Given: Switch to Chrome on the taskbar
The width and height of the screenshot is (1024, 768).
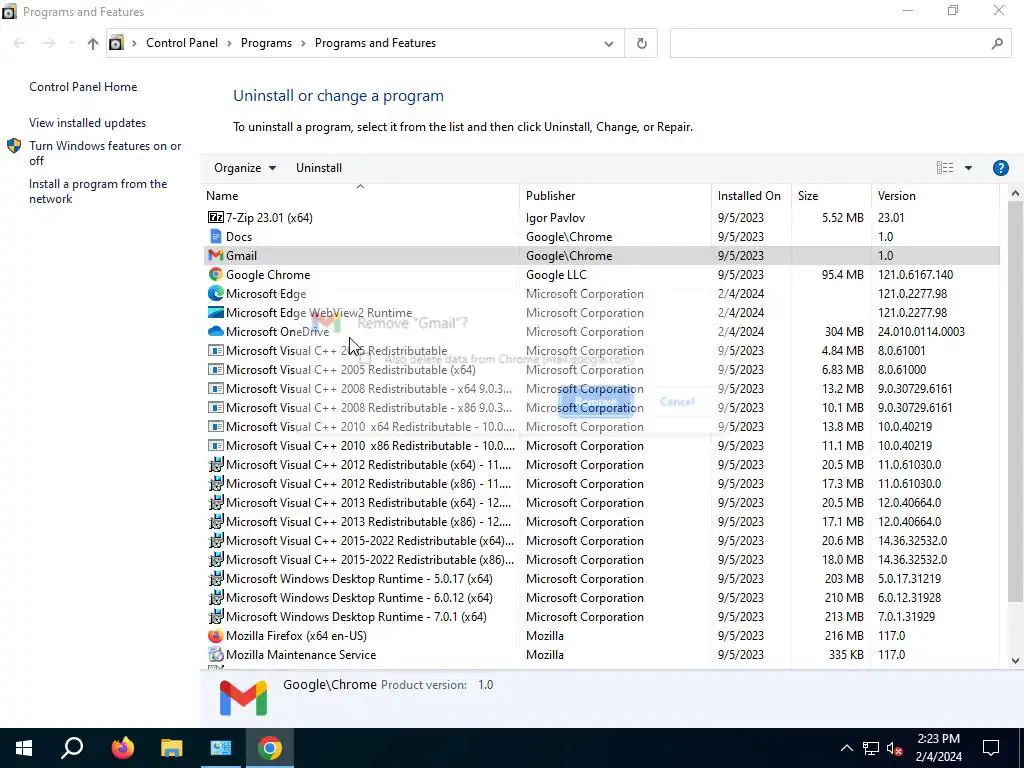Looking at the screenshot, I should click(x=270, y=748).
